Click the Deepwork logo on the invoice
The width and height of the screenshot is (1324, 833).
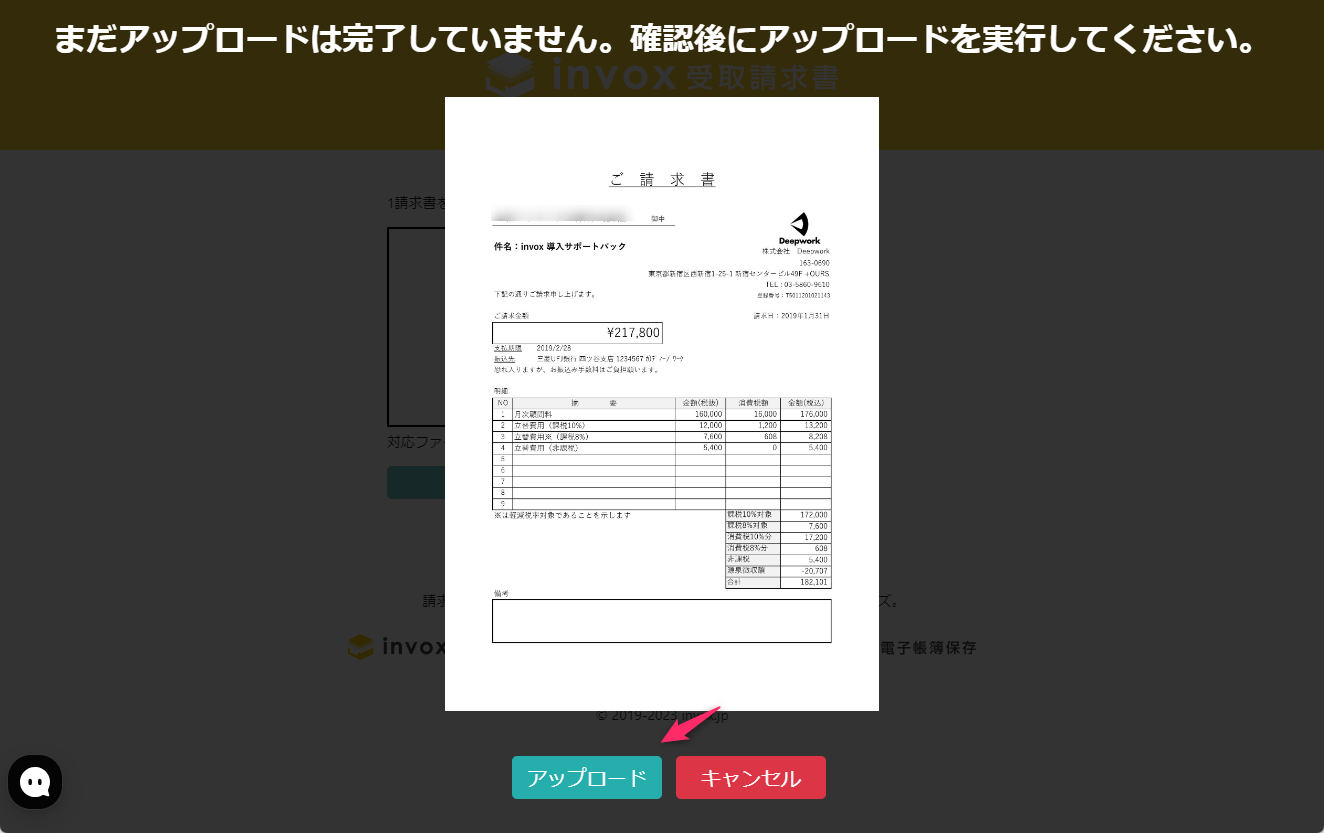click(799, 229)
